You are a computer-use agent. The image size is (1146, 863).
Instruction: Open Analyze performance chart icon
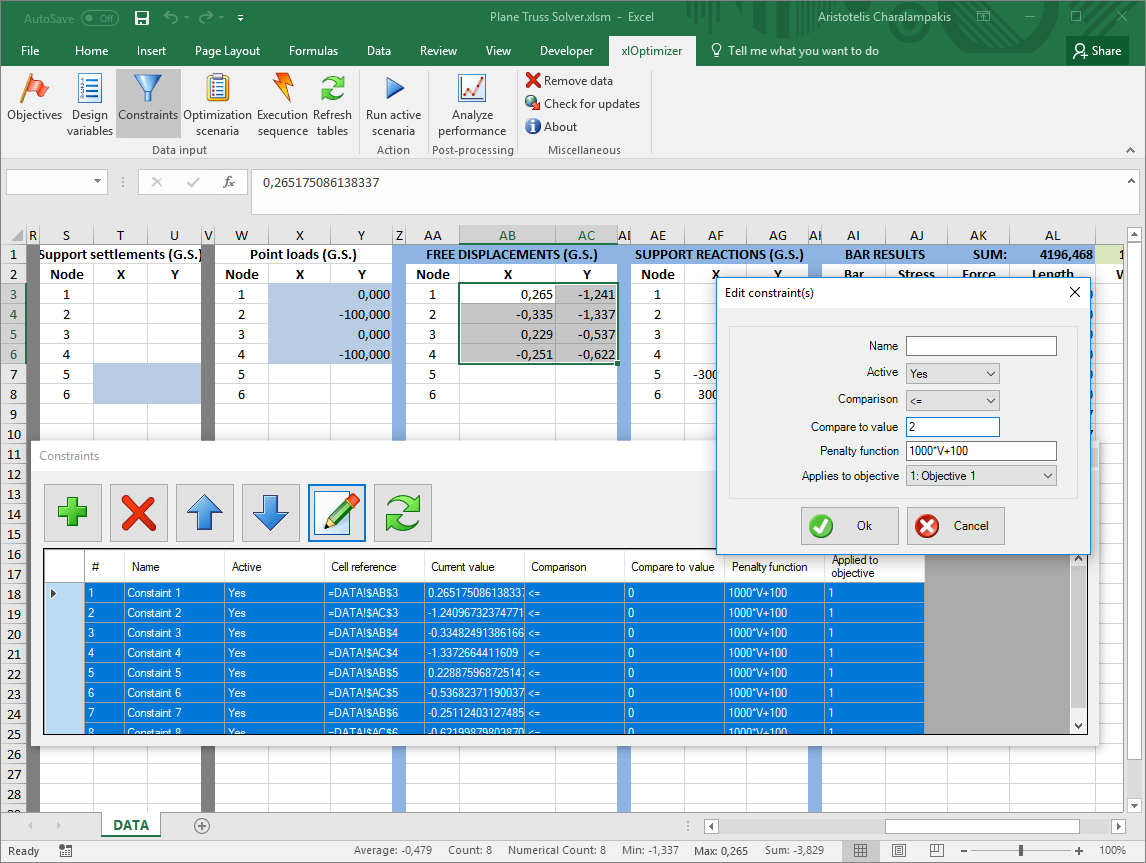coord(472,90)
